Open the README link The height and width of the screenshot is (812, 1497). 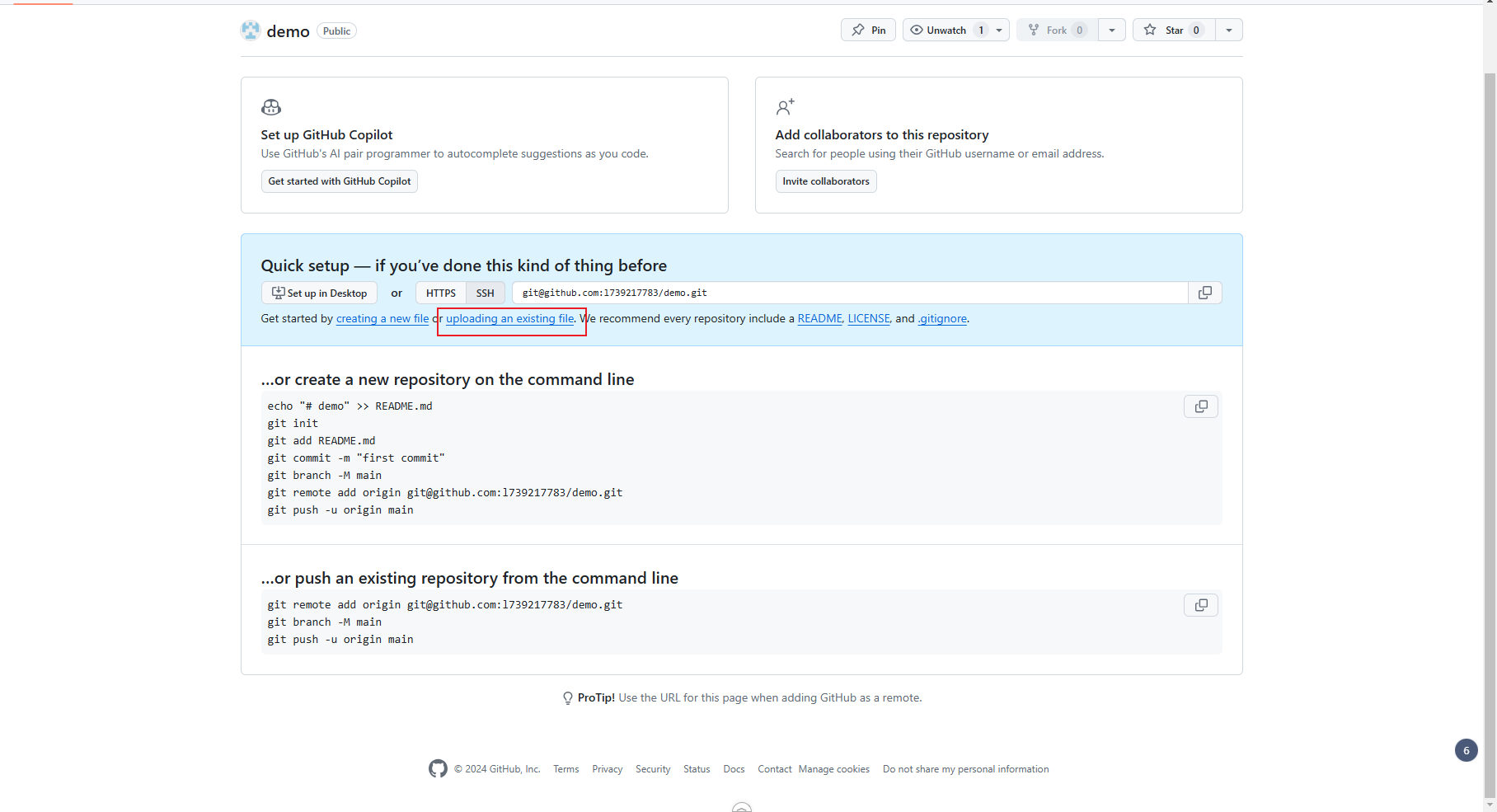(x=820, y=319)
